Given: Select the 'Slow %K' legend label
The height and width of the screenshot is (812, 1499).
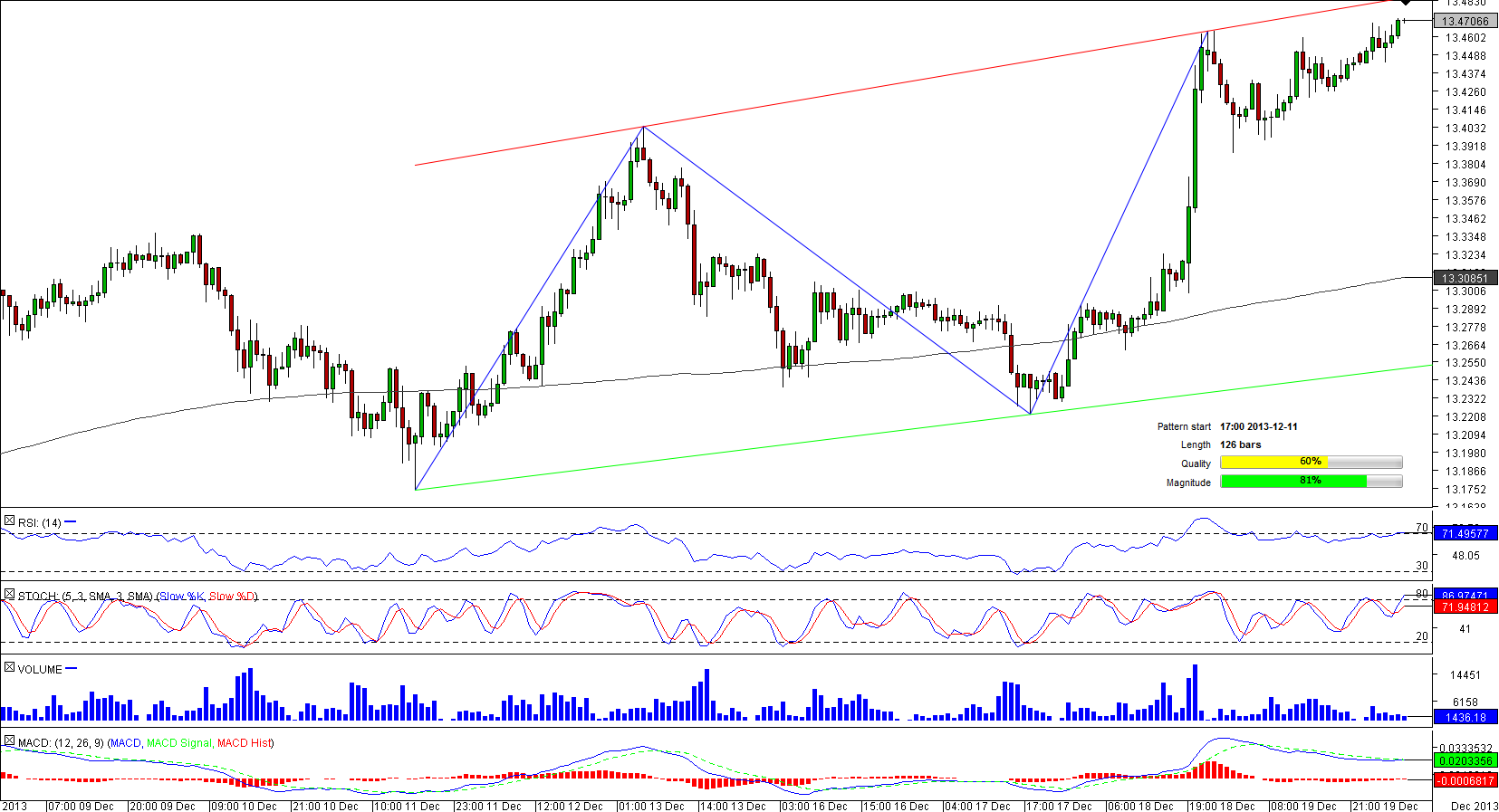Looking at the screenshot, I should tap(182, 597).
